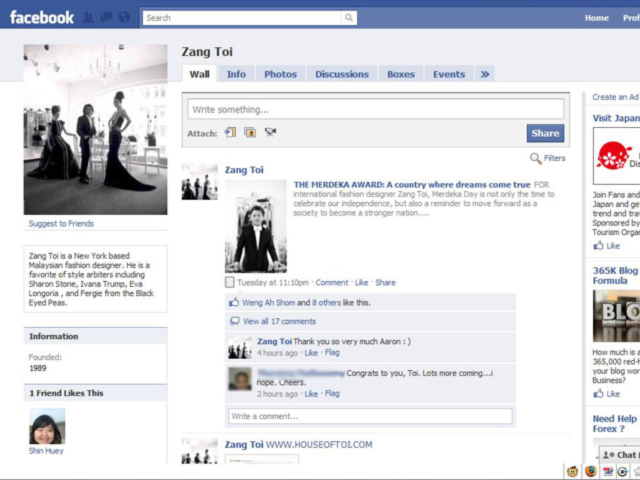Switch to the Info tab

pos(236,74)
